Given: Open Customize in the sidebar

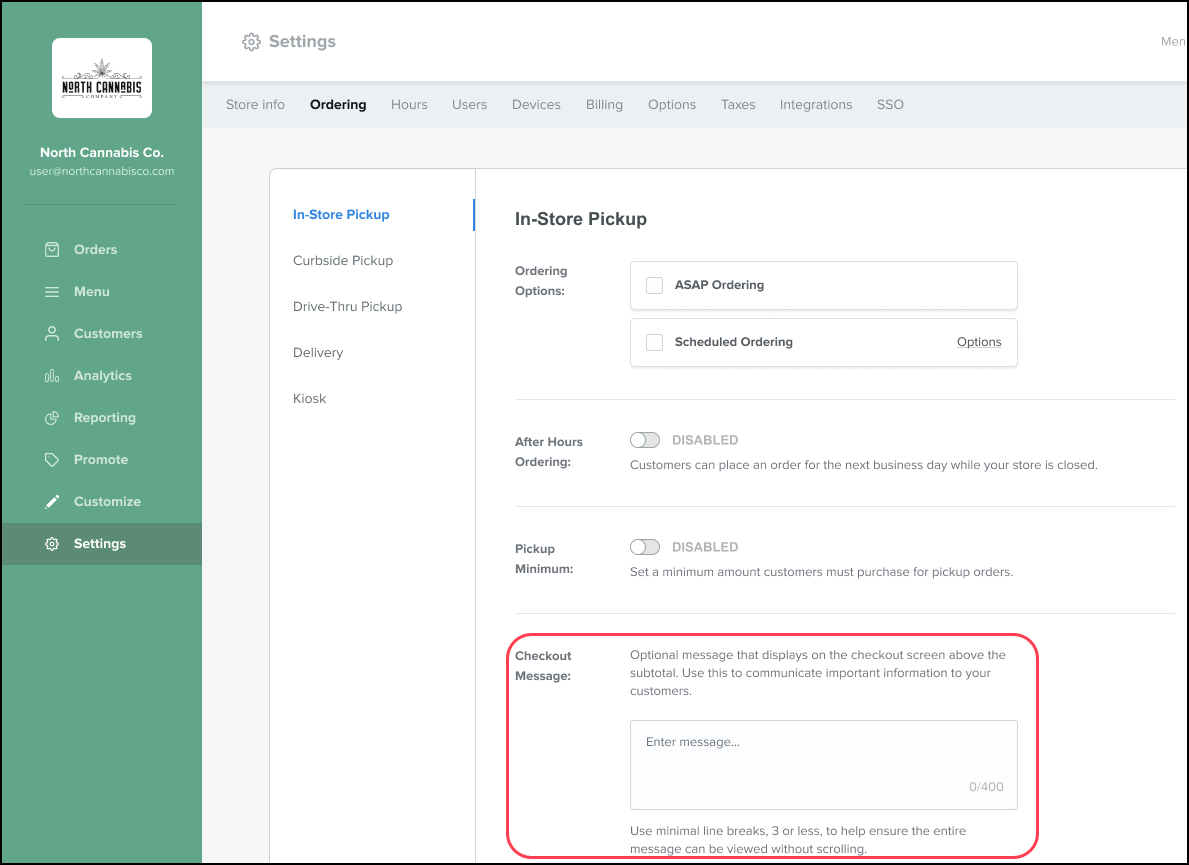Looking at the screenshot, I should 107,502.
